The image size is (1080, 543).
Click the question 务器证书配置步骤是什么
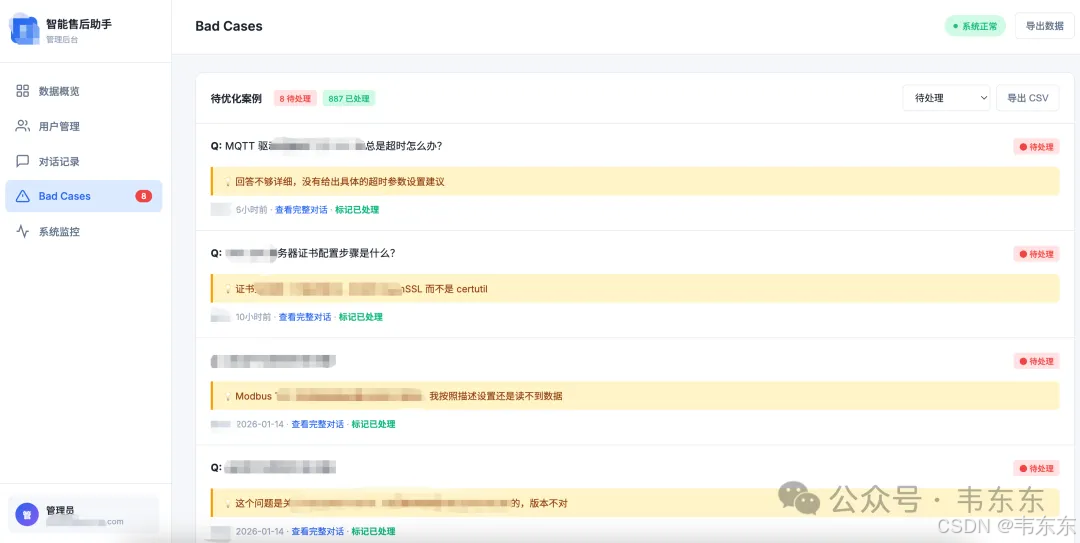click(x=303, y=253)
